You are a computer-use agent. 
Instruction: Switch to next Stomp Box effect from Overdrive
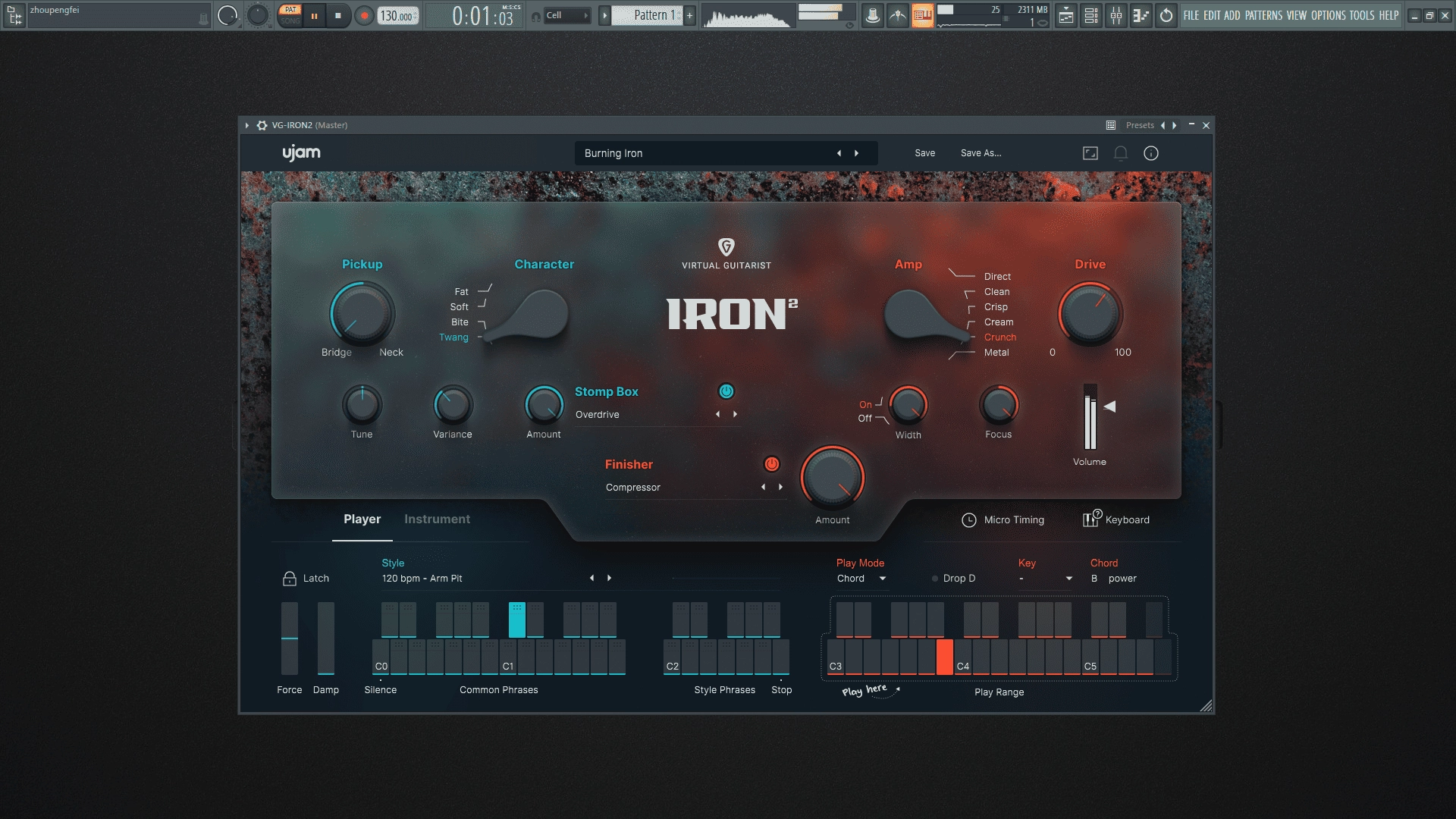[x=735, y=414]
